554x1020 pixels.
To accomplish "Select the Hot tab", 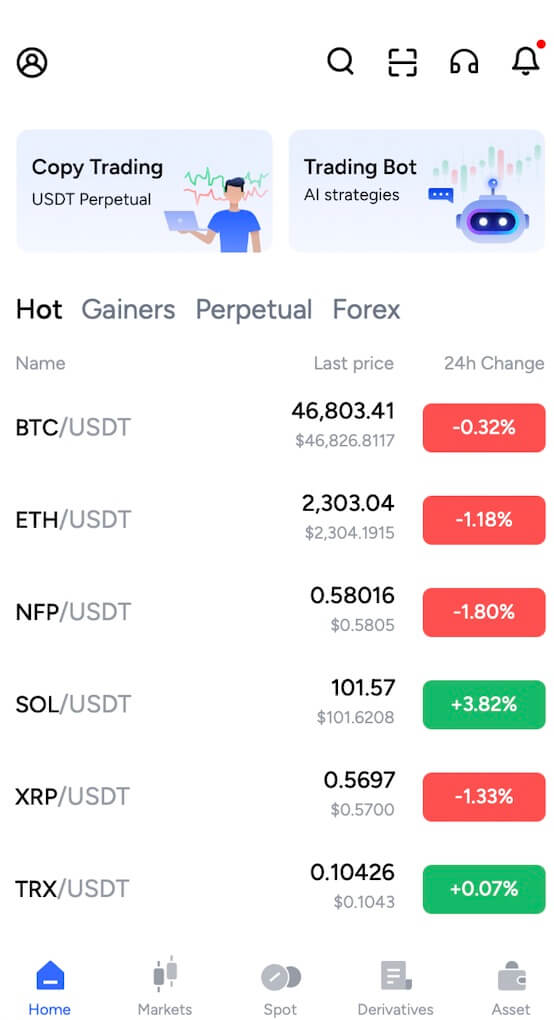I will point(39,310).
